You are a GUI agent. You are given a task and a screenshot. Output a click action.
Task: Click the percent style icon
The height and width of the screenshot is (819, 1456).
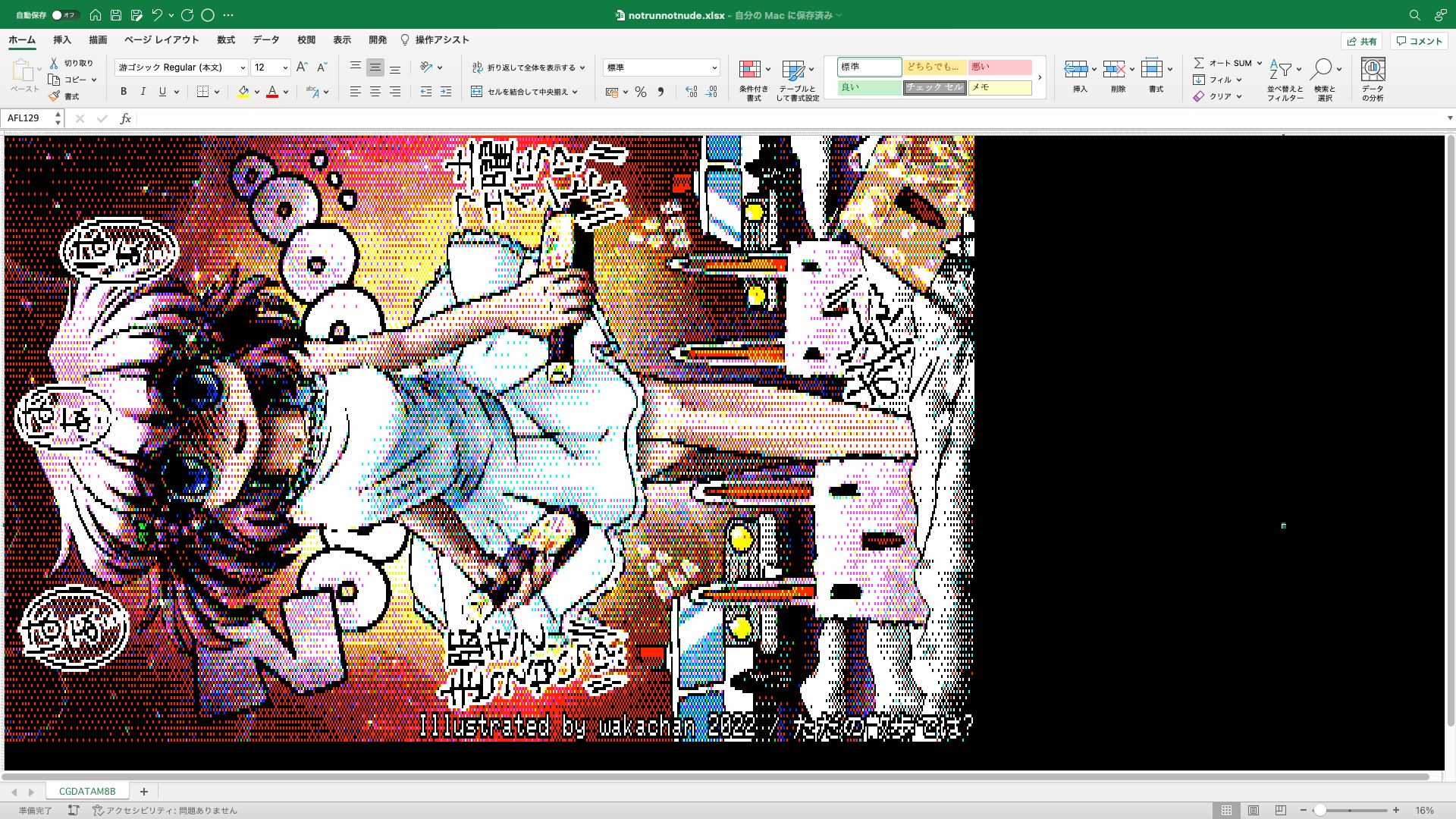coord(641,92)
